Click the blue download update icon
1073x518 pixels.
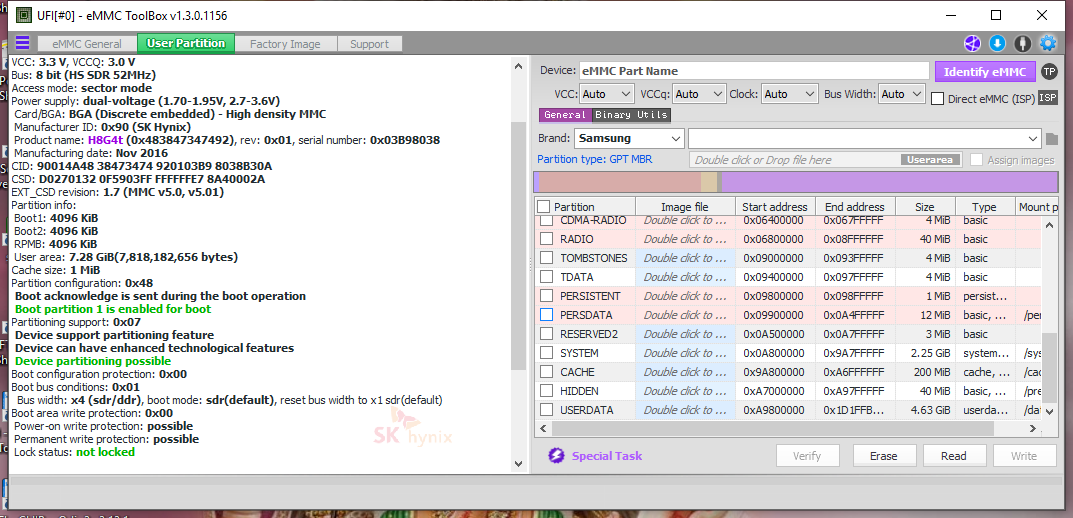(x=997, y=43)
